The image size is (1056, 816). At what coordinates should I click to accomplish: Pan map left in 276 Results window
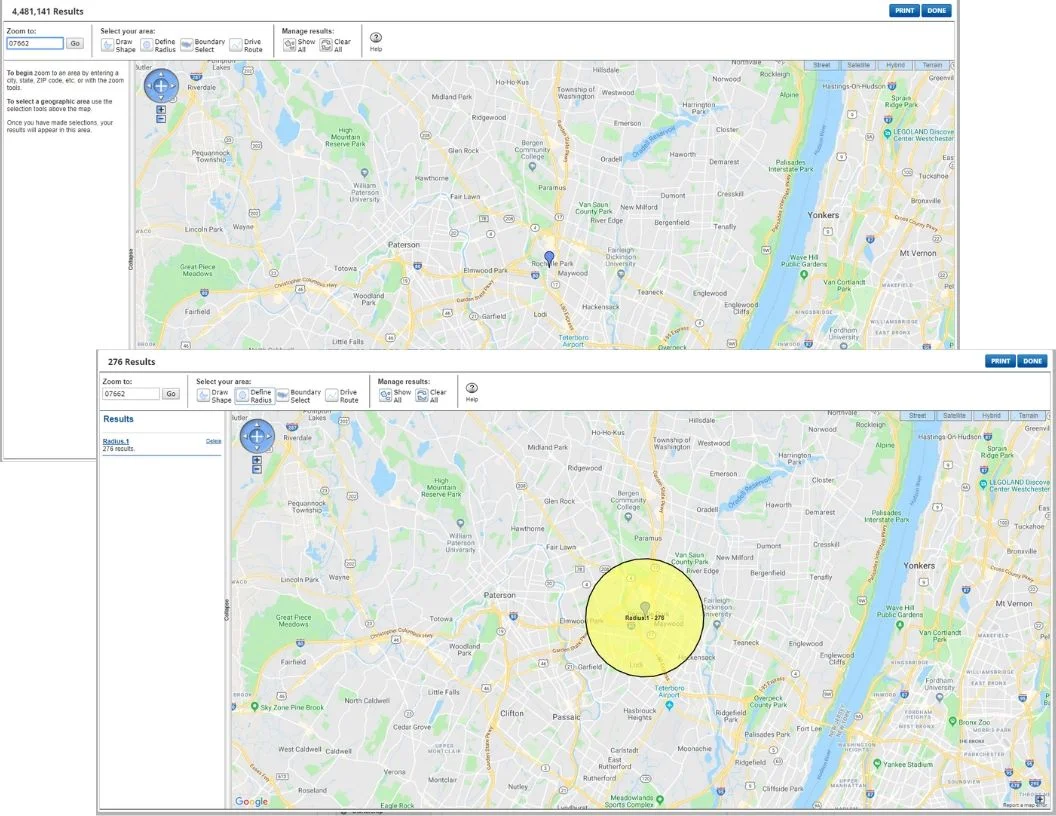[244, 436]
